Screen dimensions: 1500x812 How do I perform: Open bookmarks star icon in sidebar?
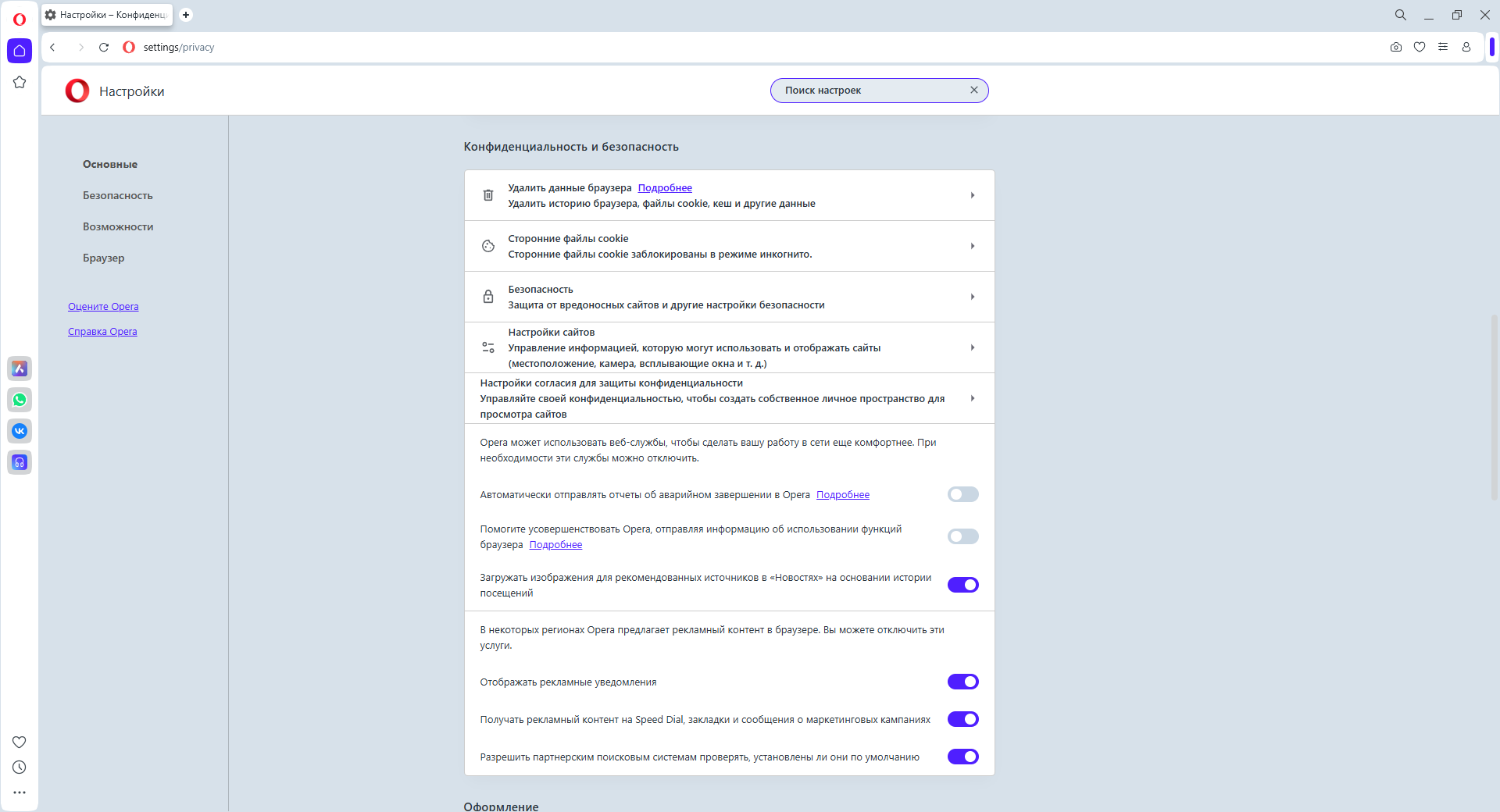(20, 82)
